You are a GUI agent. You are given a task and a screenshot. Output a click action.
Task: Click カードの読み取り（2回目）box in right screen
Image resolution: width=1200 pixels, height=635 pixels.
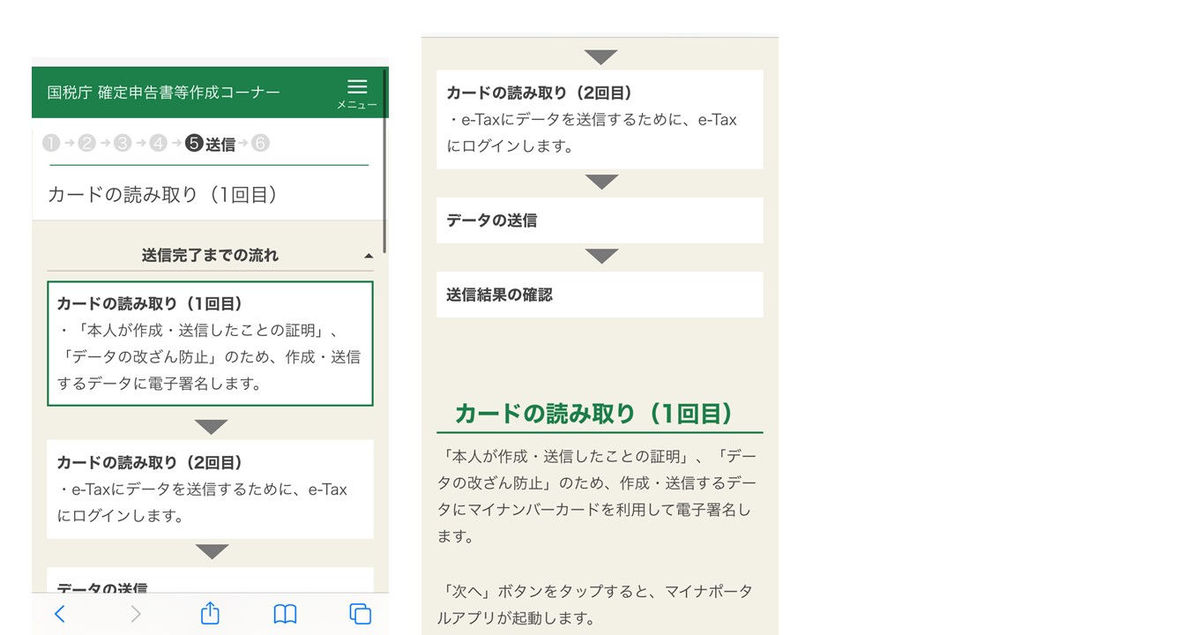600,119
